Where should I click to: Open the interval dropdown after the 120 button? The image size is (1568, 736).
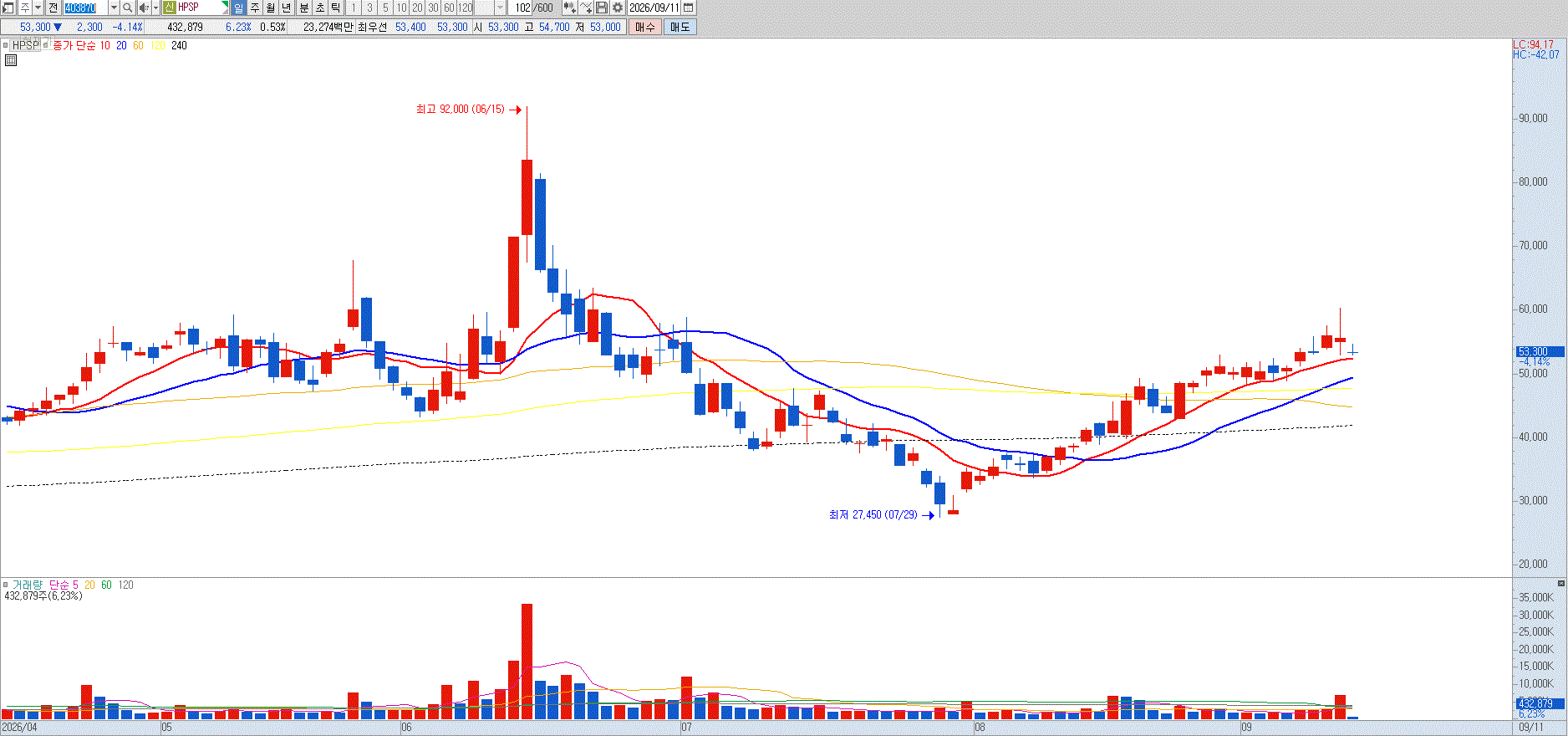(500, 8)
